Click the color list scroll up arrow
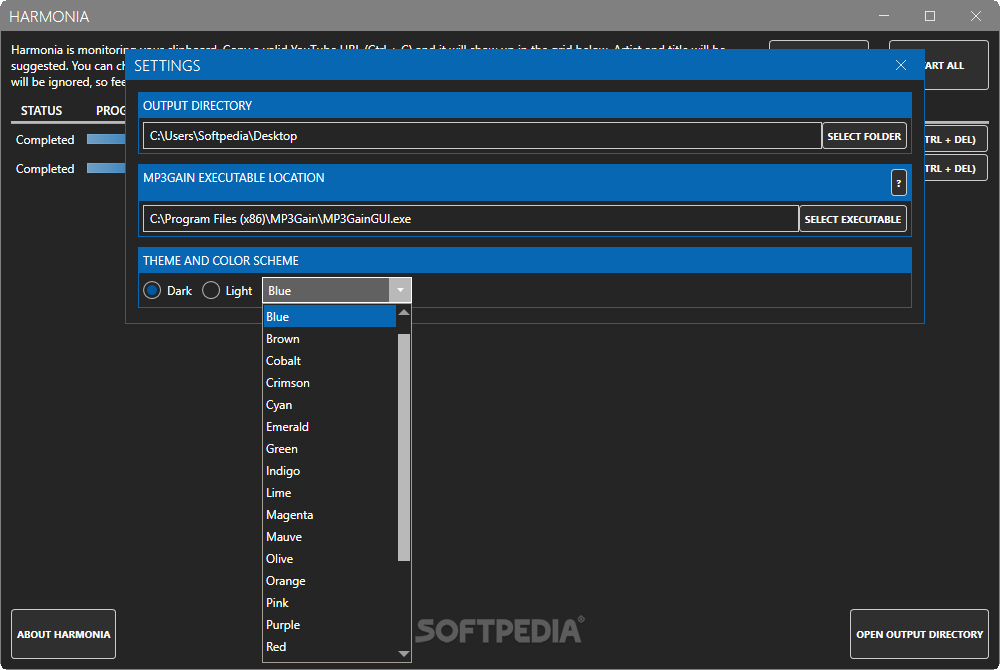This screenshot has width=1000, height=670. (x=404, y=312)
